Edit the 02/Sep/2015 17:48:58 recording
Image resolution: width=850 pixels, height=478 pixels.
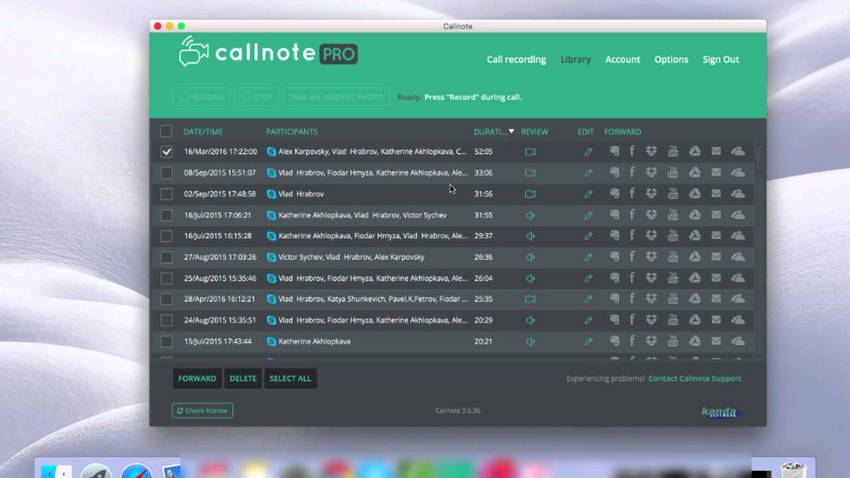(x=588, y=194)
